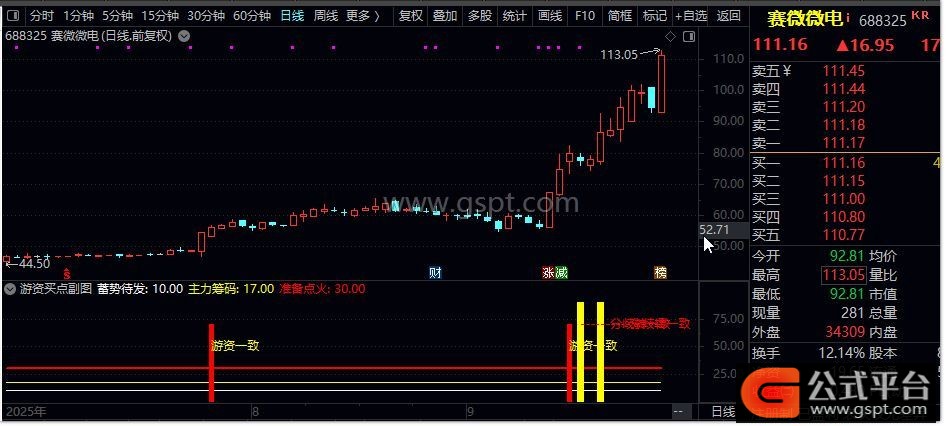Switch to the 60分钟 timeframe tab
This screenshot has width=946, height=426.
[252, 16]
